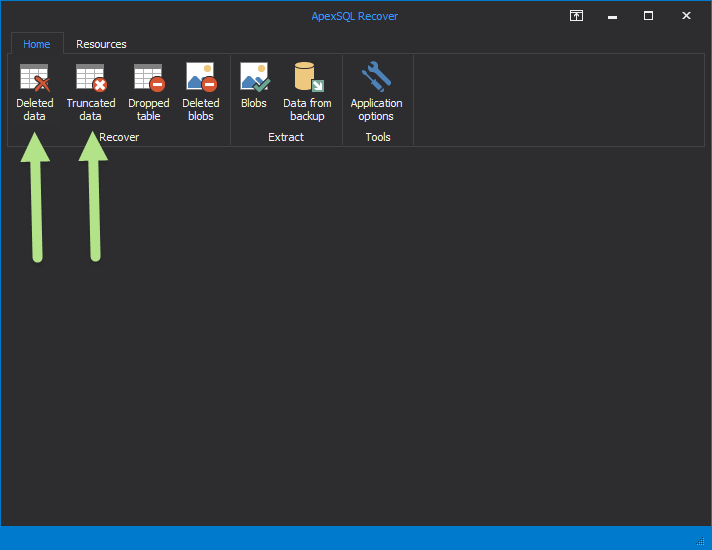The image size is (712, 550).
Task: Collapse the ribbon using the title bar icon
Action: click(576, 16)
